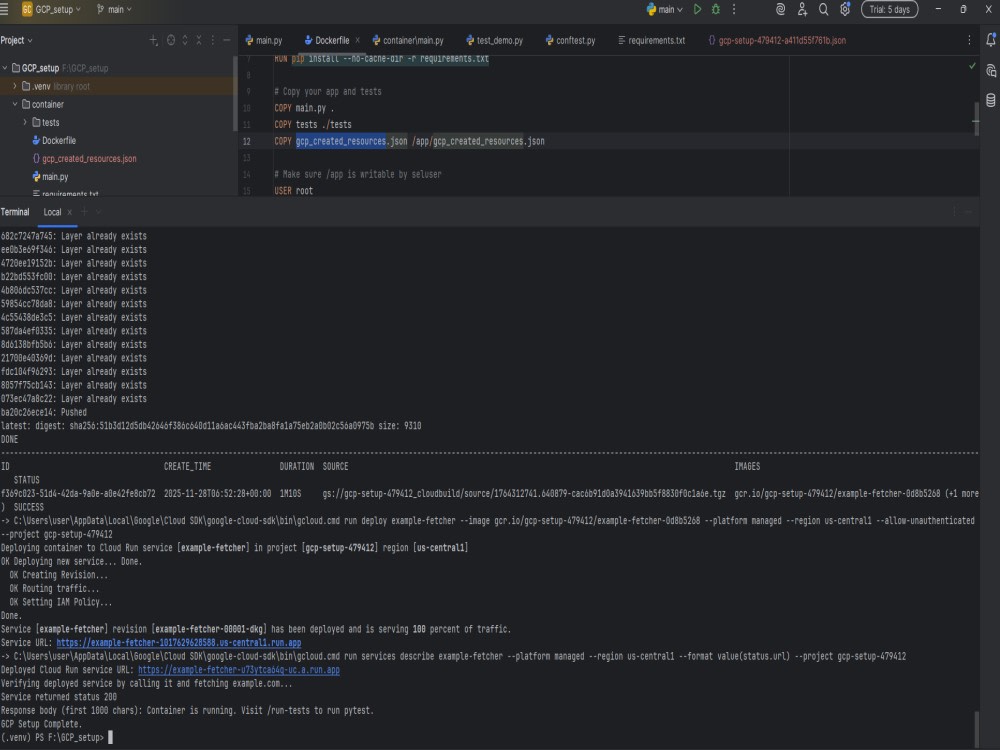This screenshot has width=1000, height=750.
Task: Close the Local terminal tab
Action: coord(70,212)
